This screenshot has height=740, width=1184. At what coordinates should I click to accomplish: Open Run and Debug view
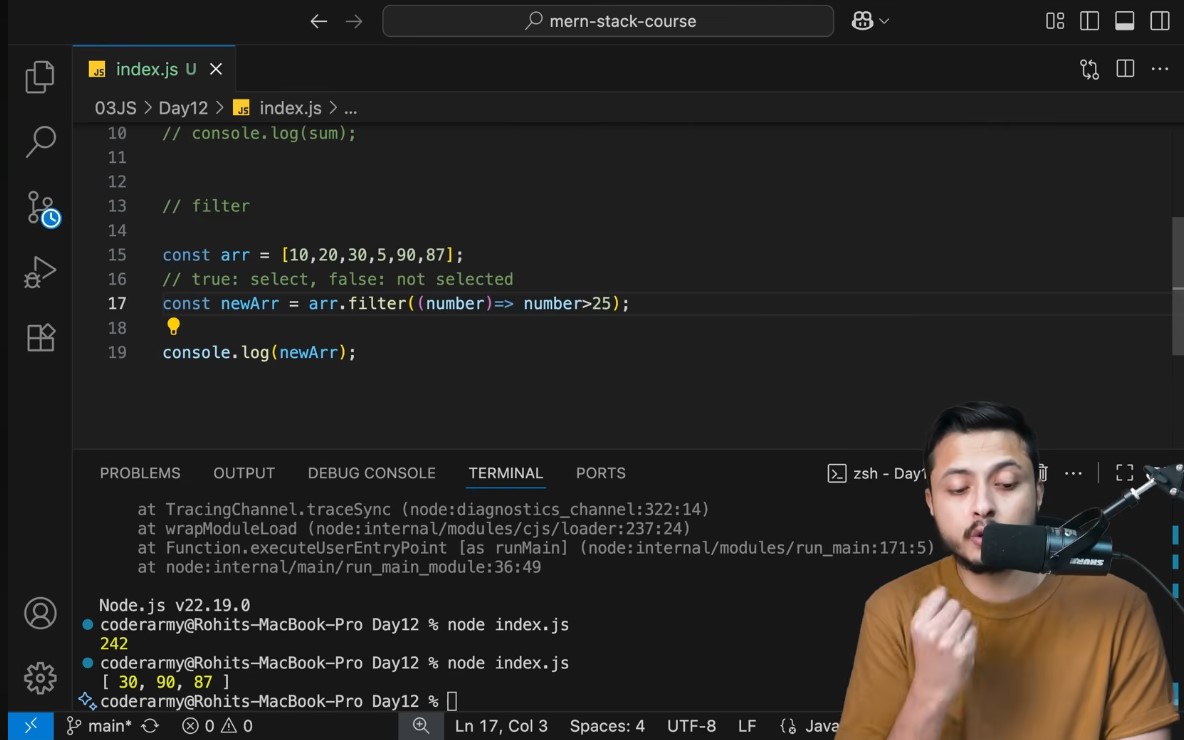[40, 273]
